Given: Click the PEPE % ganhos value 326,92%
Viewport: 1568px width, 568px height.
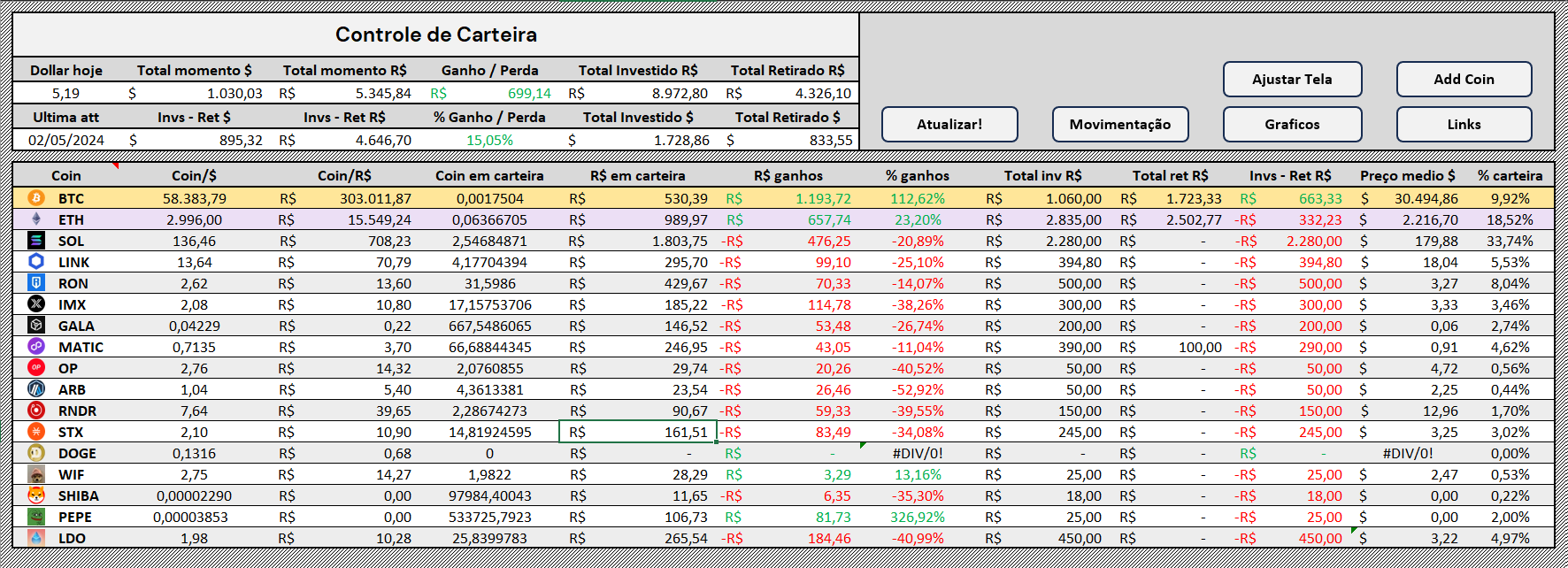Looking at the screenshot, I should pos(918,517).
